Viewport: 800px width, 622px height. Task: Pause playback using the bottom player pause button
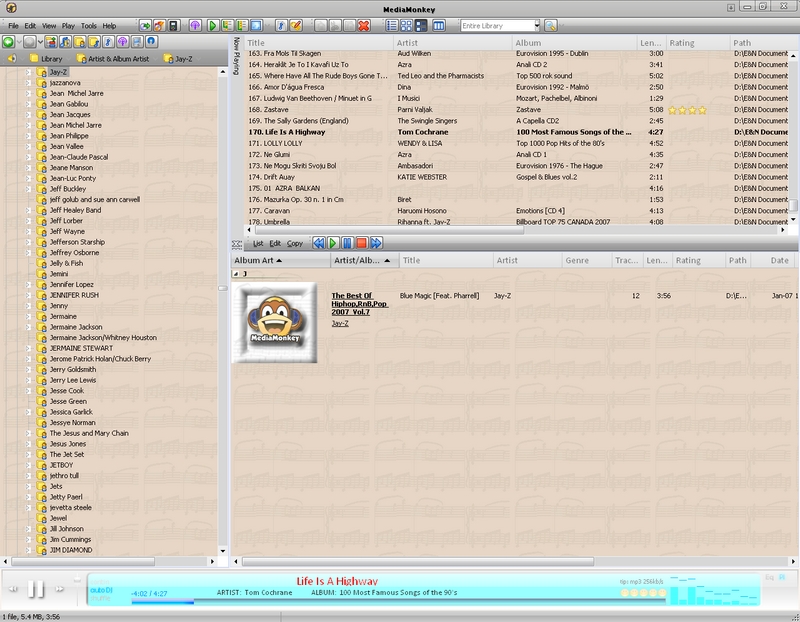coord(35,590)
